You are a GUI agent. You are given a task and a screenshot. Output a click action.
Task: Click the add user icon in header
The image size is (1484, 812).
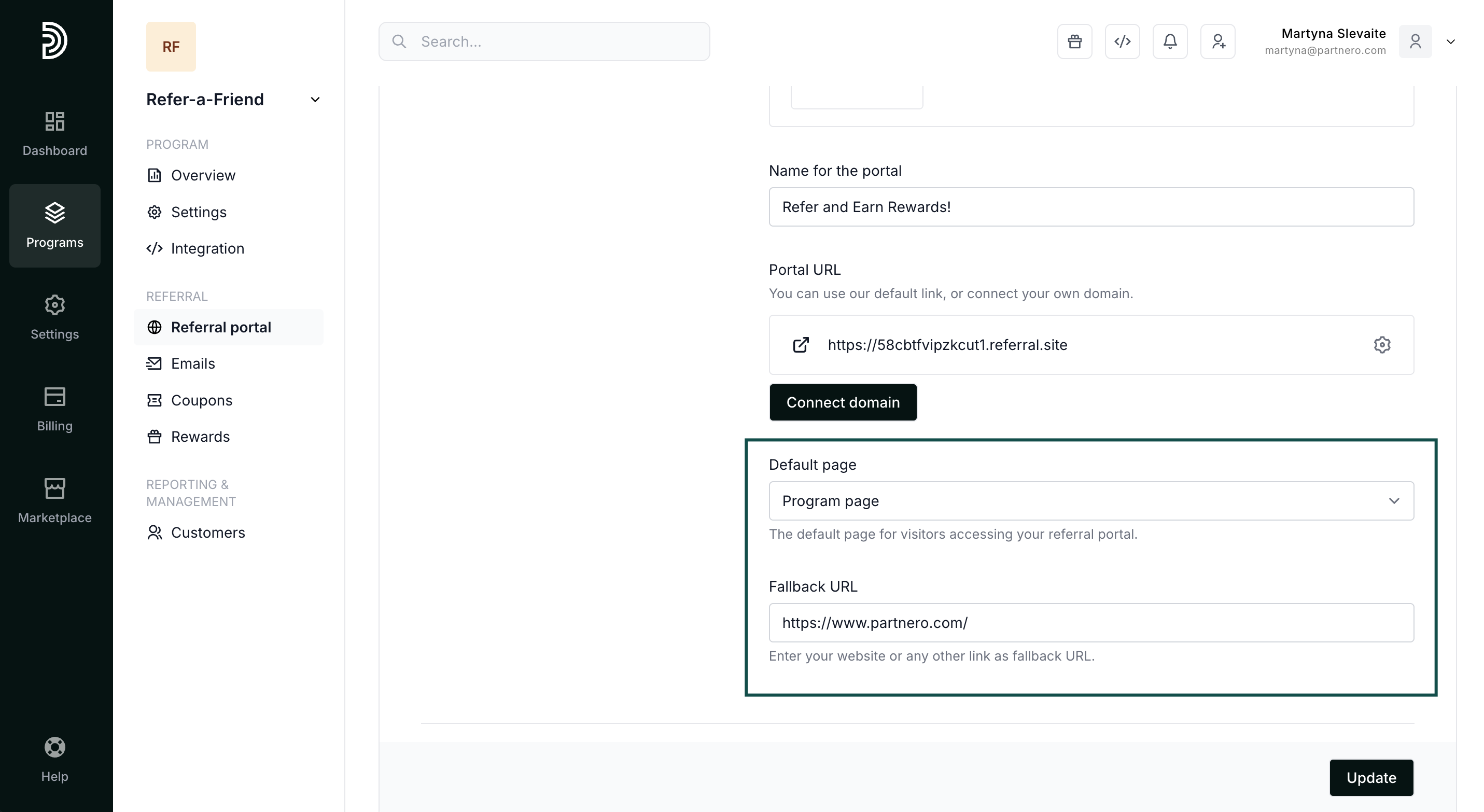point(1218,41)
